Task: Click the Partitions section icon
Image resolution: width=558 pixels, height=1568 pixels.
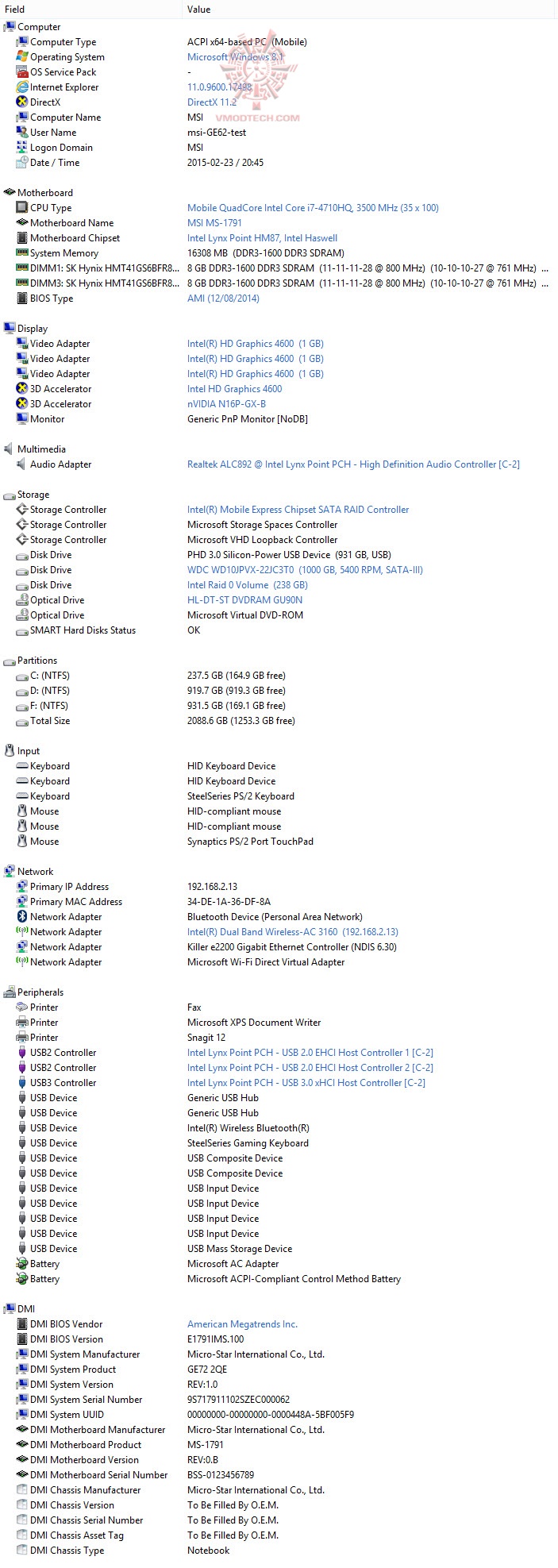Action: (x=10, y=661)
